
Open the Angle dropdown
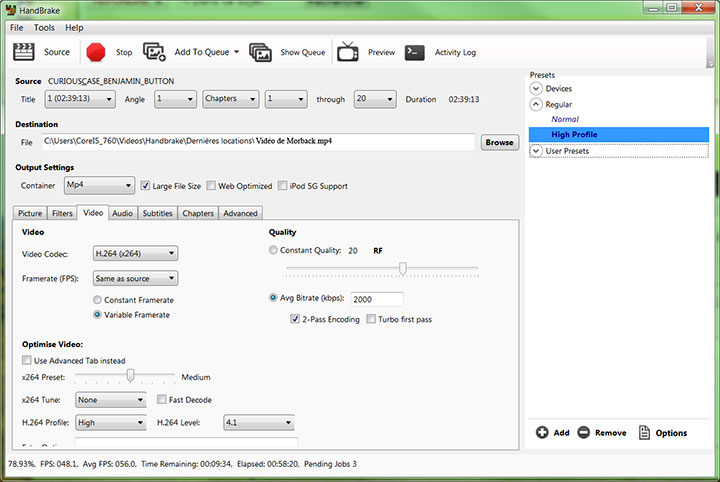pos(175,99)
